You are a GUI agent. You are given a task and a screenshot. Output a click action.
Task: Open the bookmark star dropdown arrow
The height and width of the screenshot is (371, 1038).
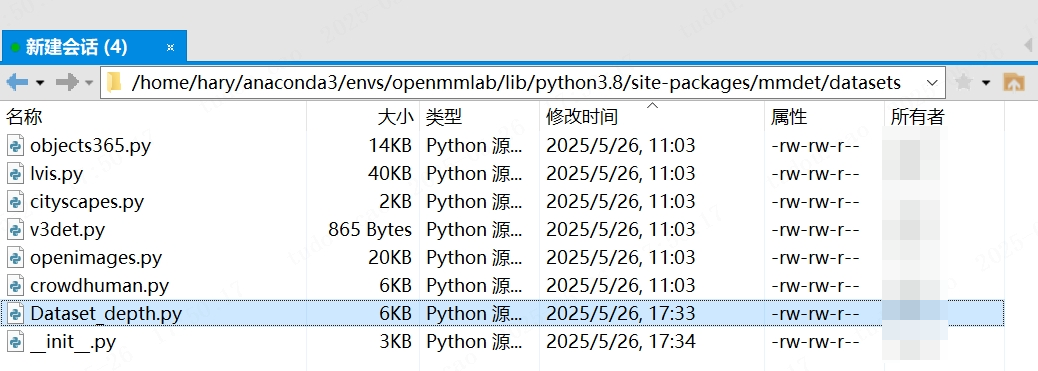click(986, 83)
